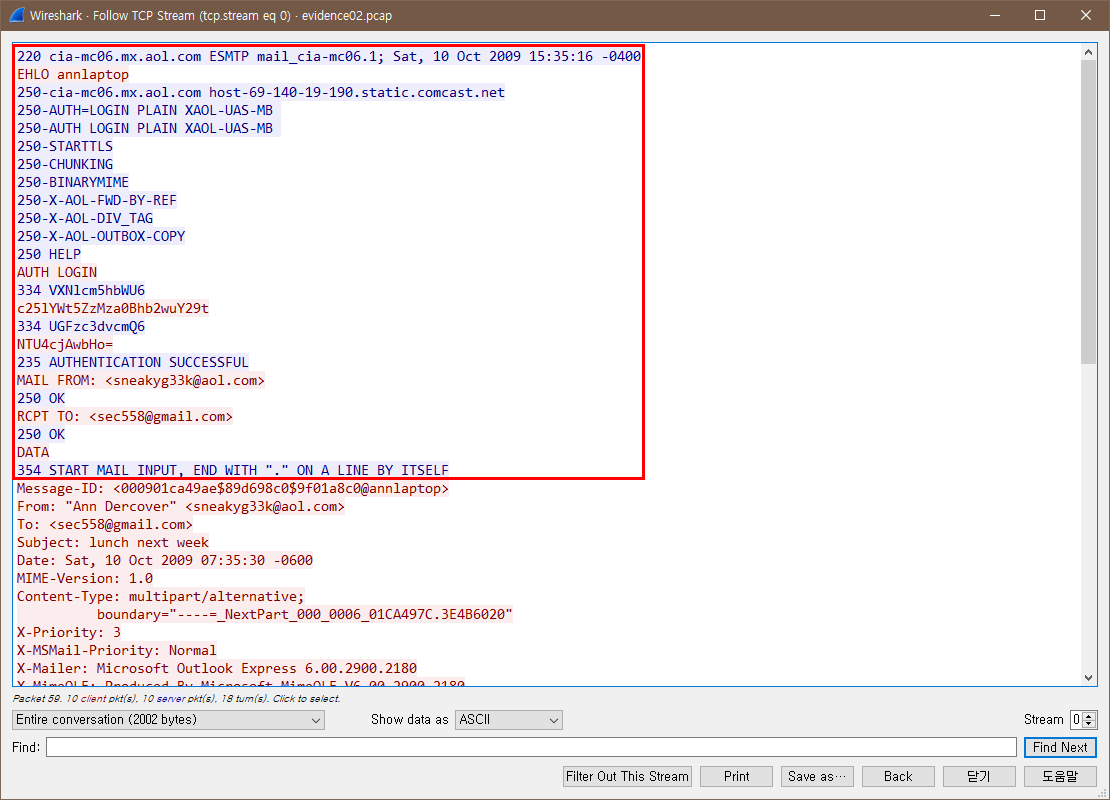1110x800 pixels.
Task: Click 'Content-Type: multipart/alternative;' line
Action: click(161, 597)
